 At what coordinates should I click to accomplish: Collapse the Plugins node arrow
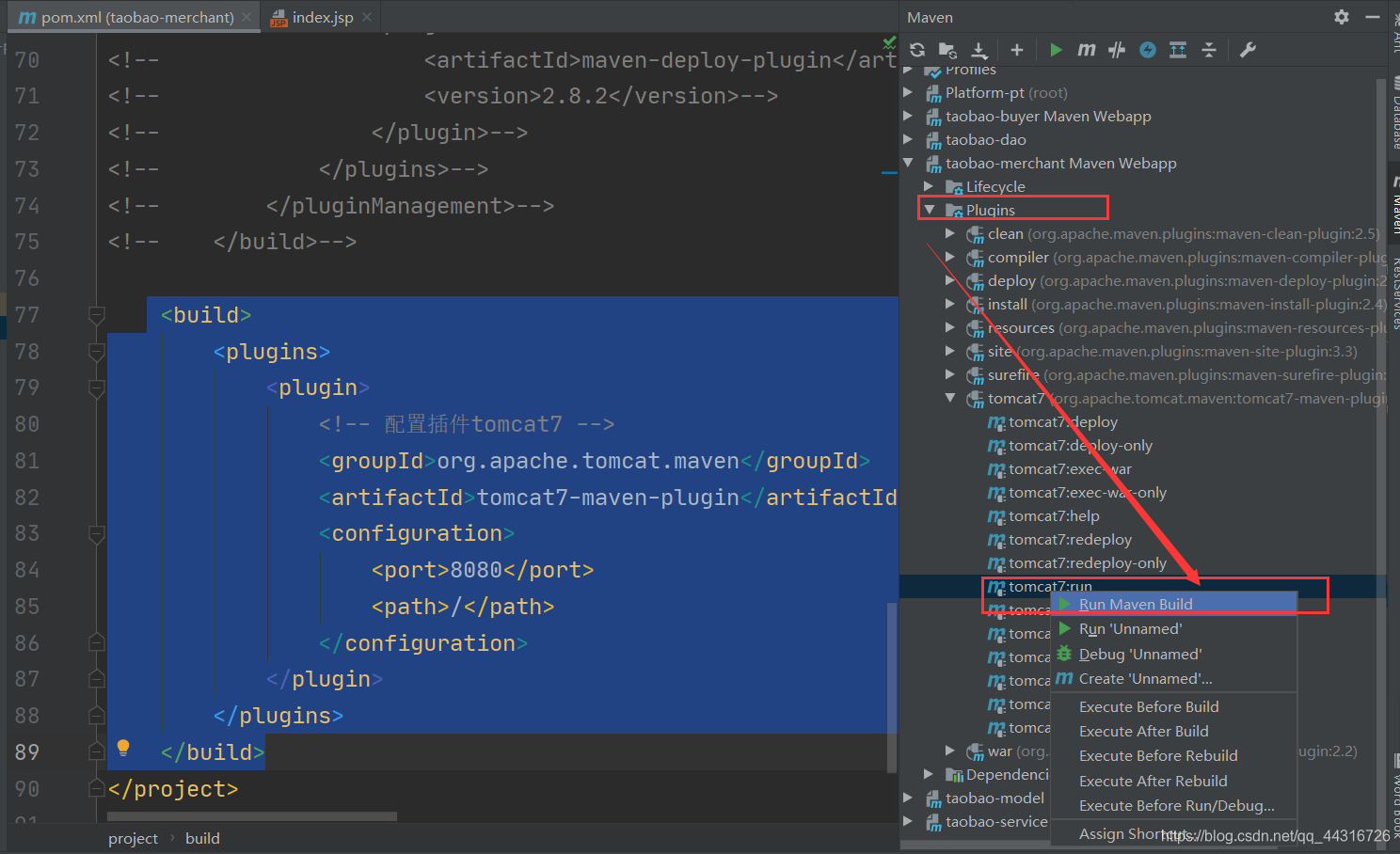coord(930,210)
